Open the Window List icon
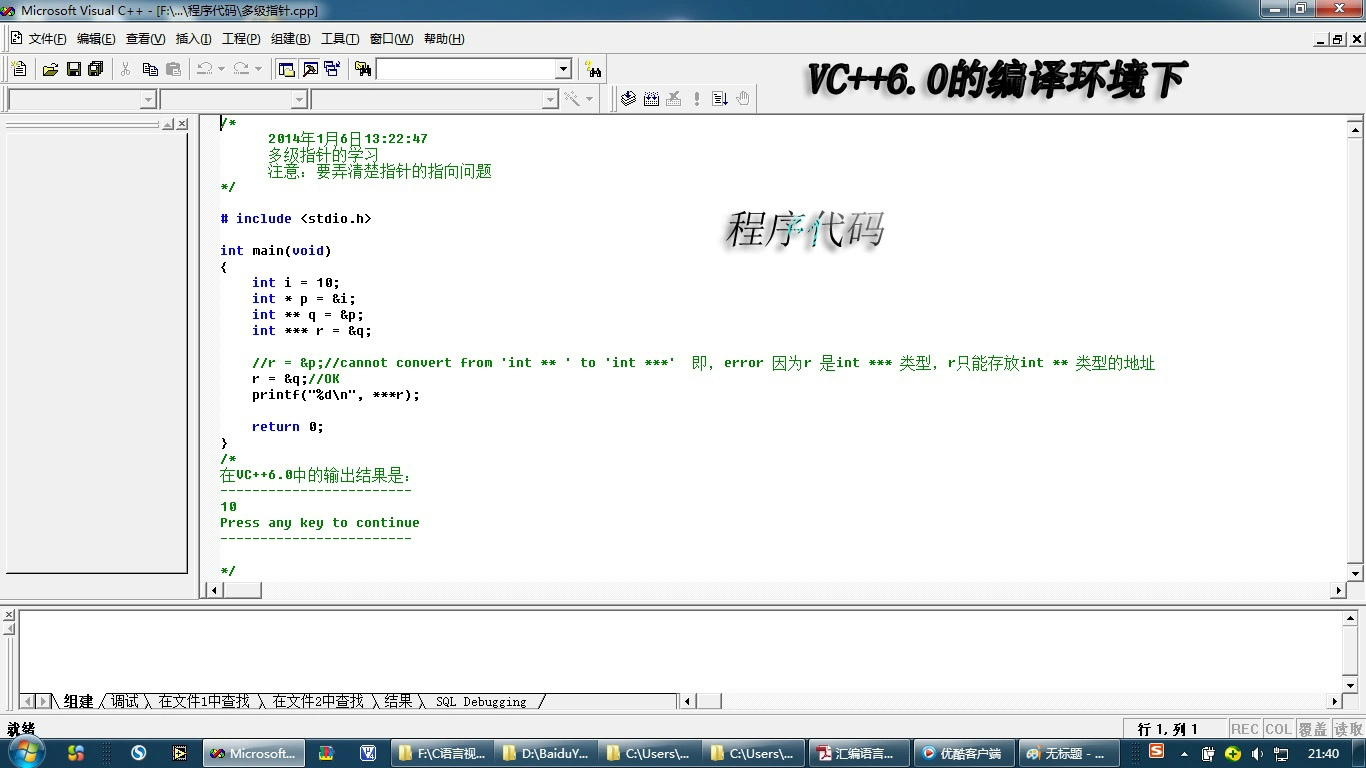Image resolution: width=1366 pixels, height=768 pixels. point(332,69)
